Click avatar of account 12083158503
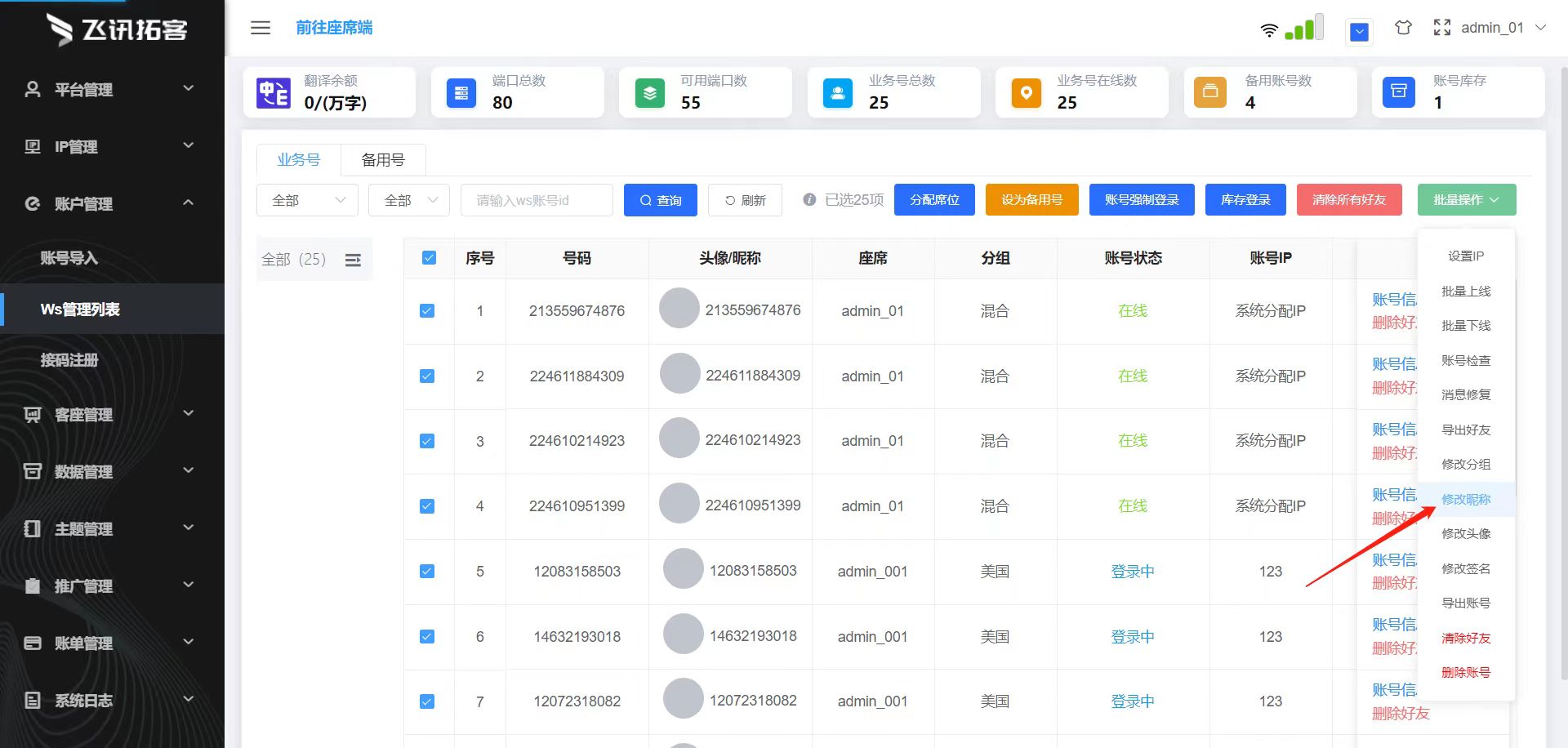This screenshot has height=748, width=1568. pyautogui.click(x=684, y=568)
